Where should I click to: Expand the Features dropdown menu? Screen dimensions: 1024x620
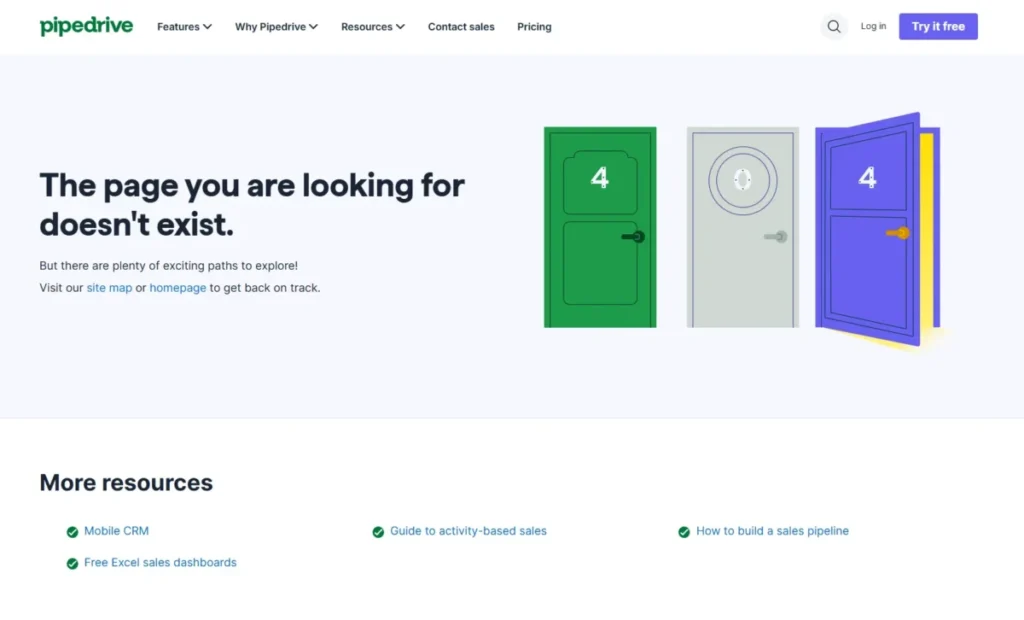(184, 27)
